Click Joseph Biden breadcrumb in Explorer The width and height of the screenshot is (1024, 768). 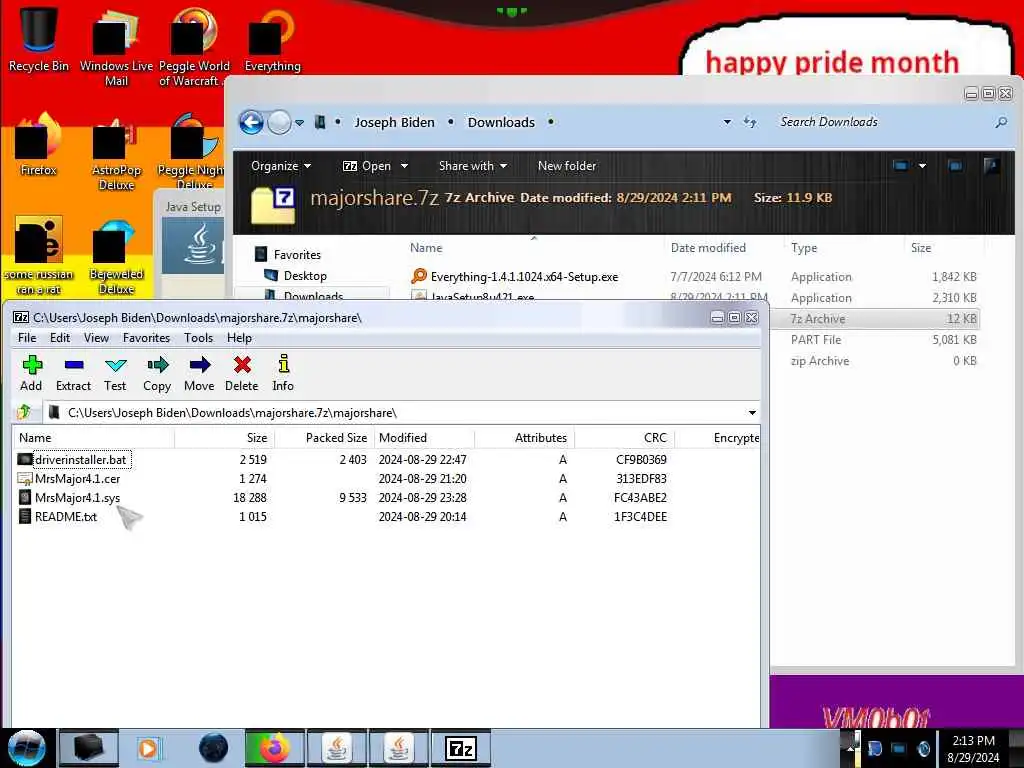[x=394, y=122]
